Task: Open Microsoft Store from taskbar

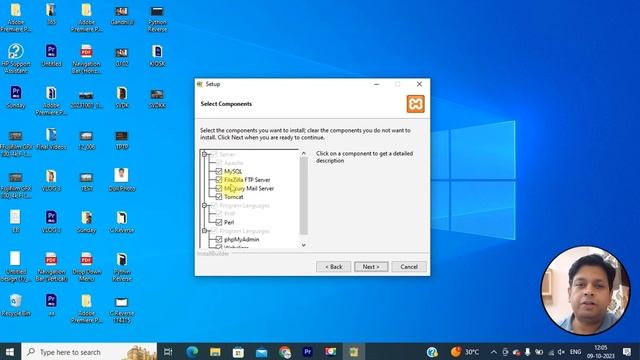Action: pyautogui.click(x=238, y=351)
